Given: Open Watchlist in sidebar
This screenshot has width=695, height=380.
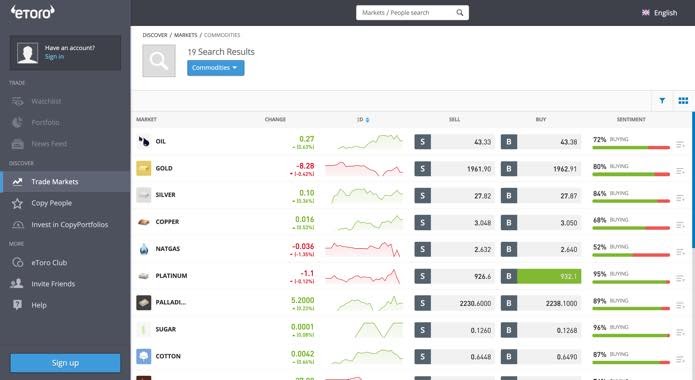Looking at the screenshot, I should click(46, 102).
